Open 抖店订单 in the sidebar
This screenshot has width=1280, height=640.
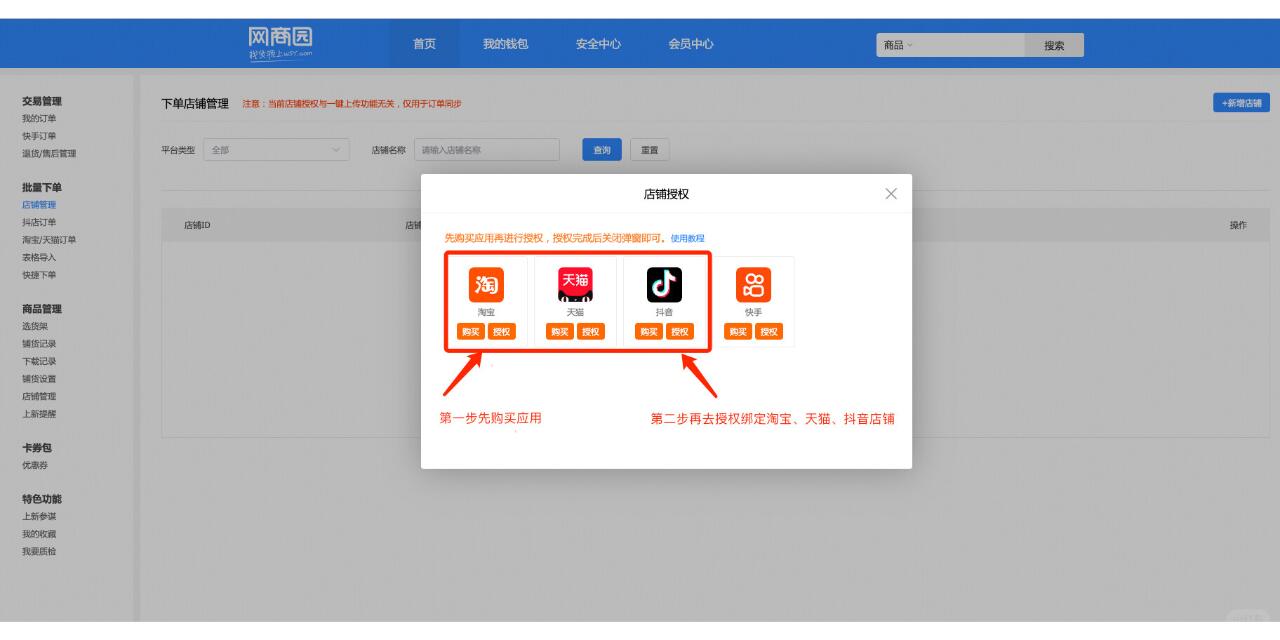click(x=39, y=222)
